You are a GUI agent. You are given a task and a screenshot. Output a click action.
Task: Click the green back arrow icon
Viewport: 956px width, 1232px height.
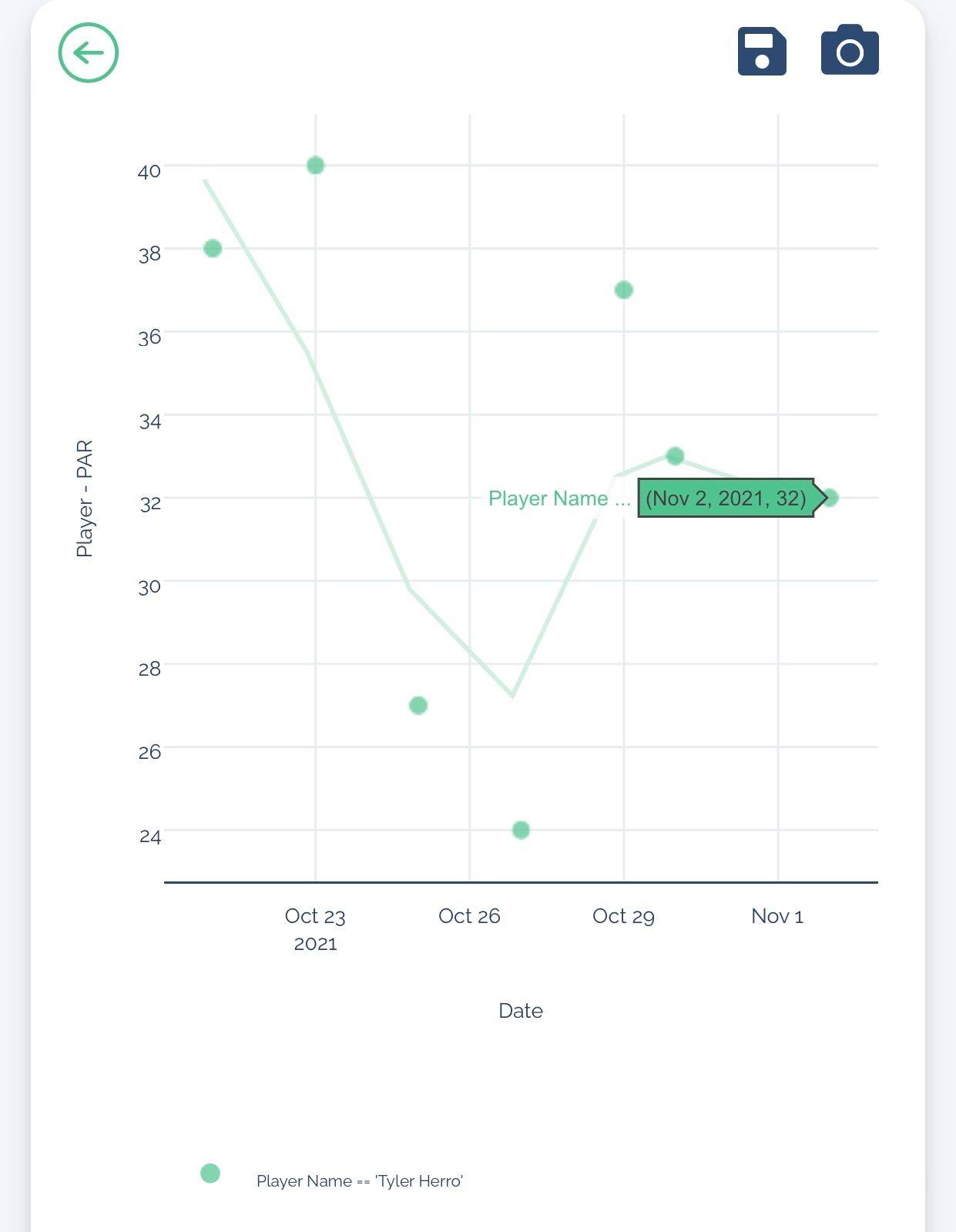[x=89, y=52]
